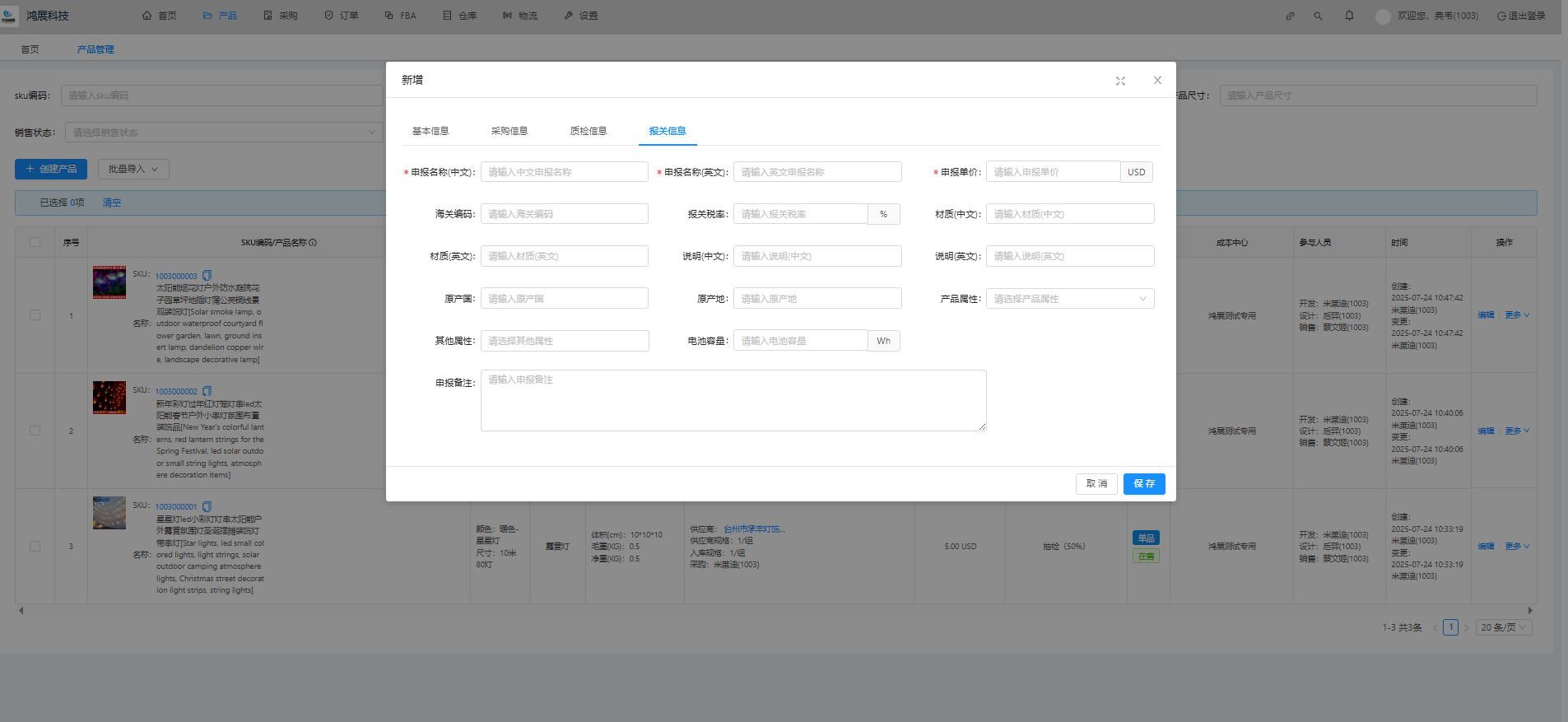
Task: Click info icon beside SKU编码/产品名称 header
Action: point(313,243)
